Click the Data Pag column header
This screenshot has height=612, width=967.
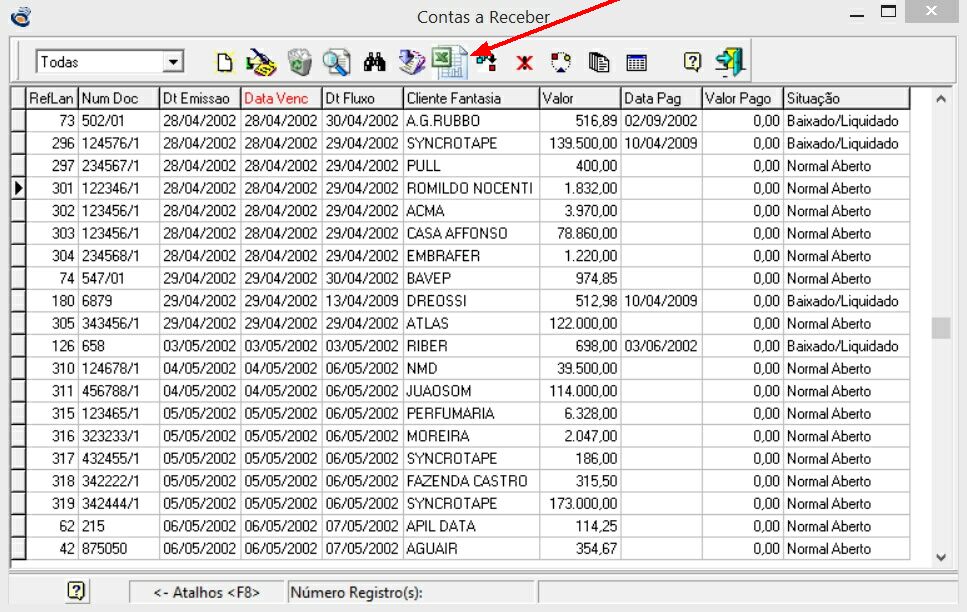[x=661, y=98]
